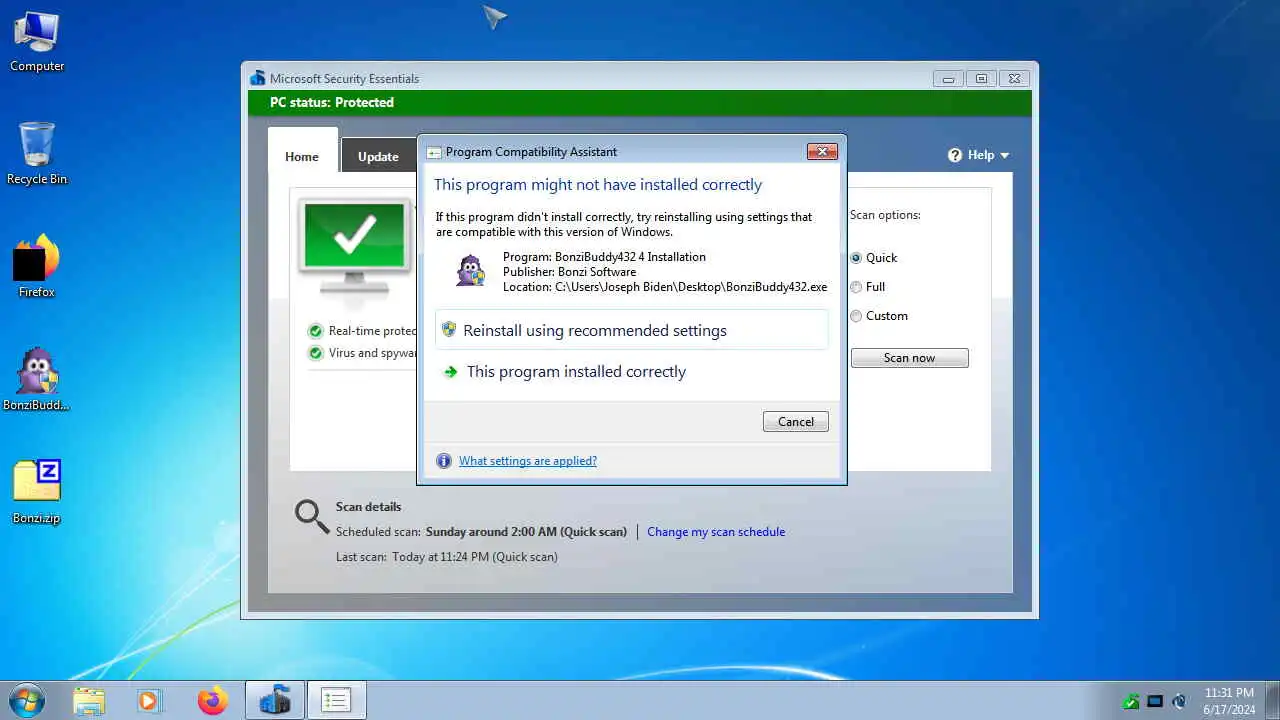This screenshot has height=720, width=1280.
Task: Click the Show desktop strip on the taskbar
Action: point(1273,701)
